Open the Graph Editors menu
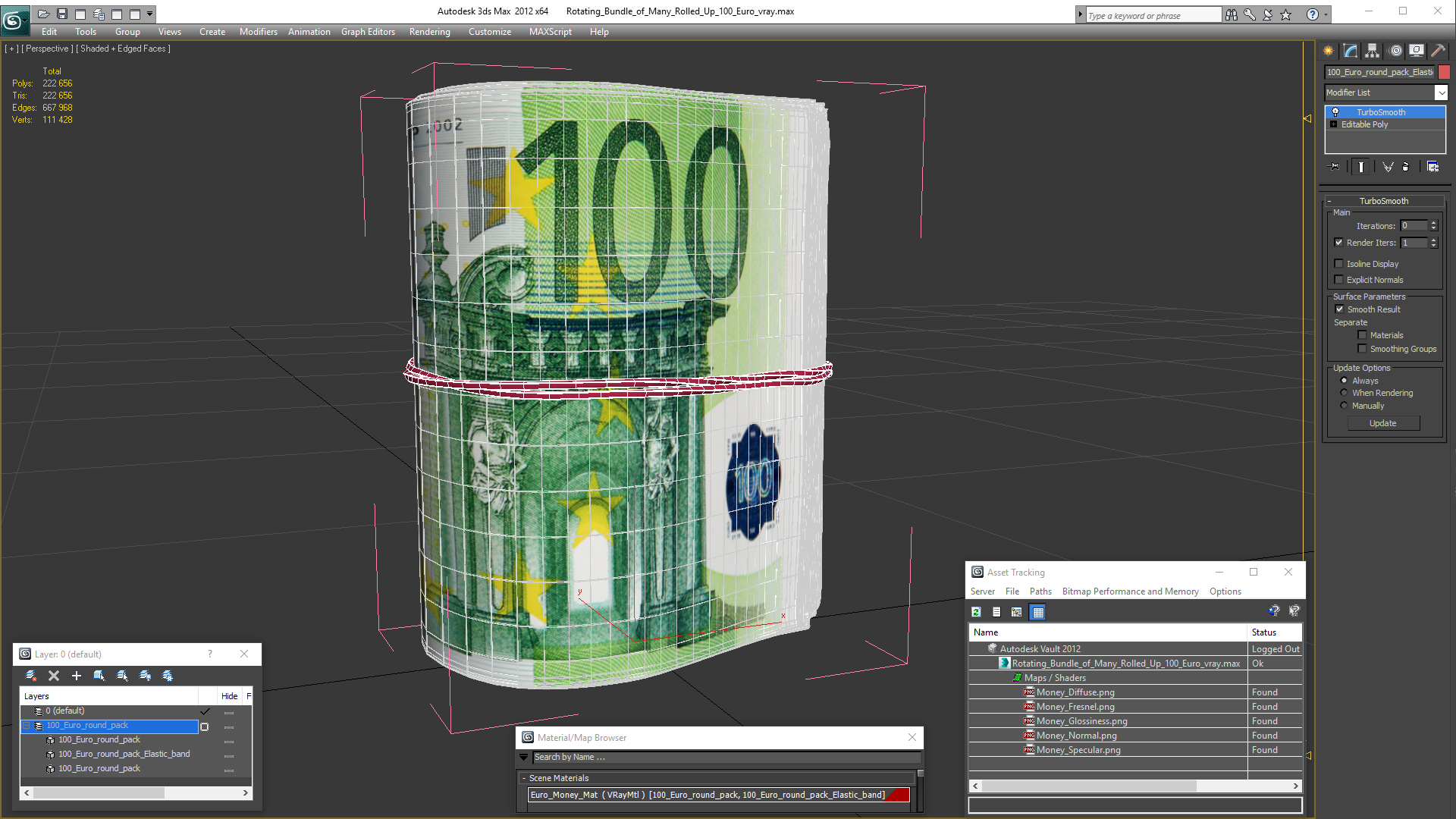This screenshot has width=1456, height=819. pos(368,32)
